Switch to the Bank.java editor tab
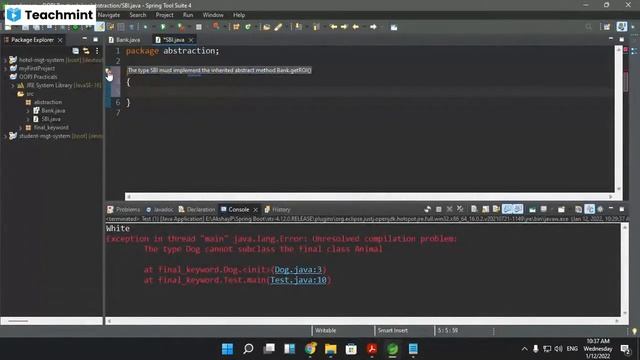This screenshot has width=640, height=360. click(124, 40)
